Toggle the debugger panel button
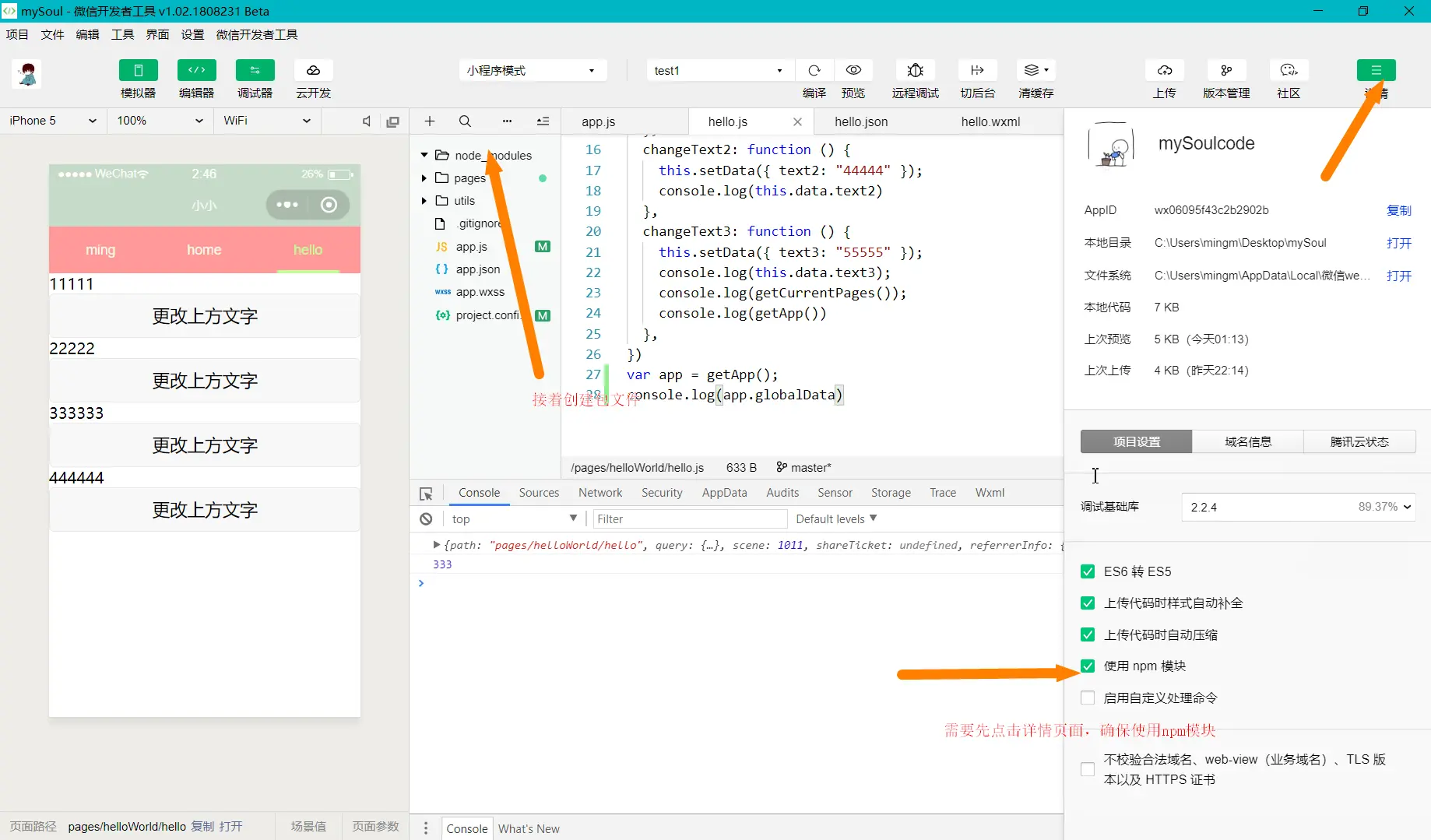This screenshot has height=840, width=1431. click(255, 70)
